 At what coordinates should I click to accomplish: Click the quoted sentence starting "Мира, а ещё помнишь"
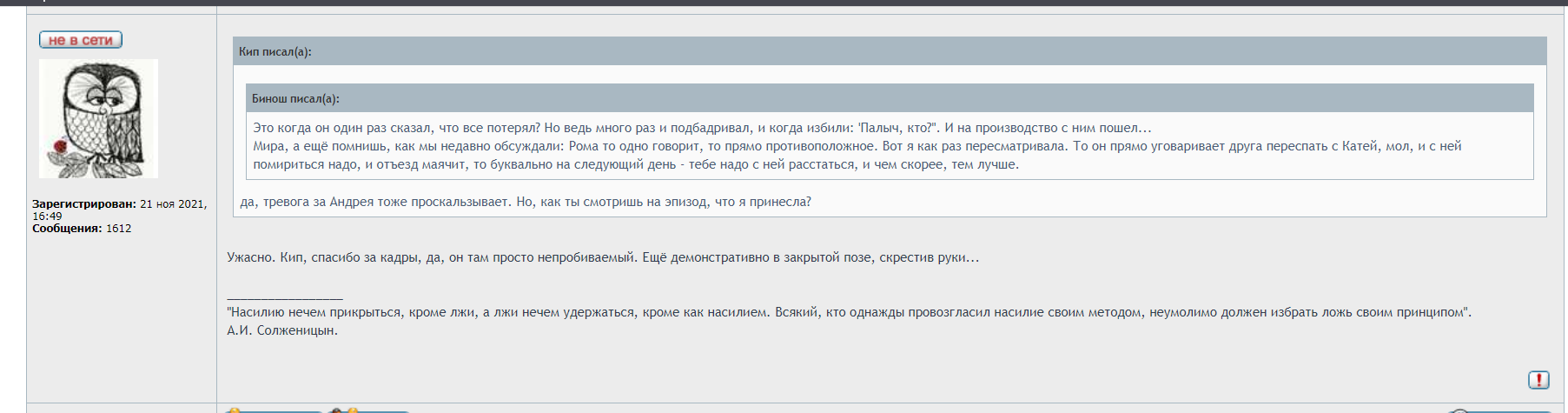[x=857, y=155]
